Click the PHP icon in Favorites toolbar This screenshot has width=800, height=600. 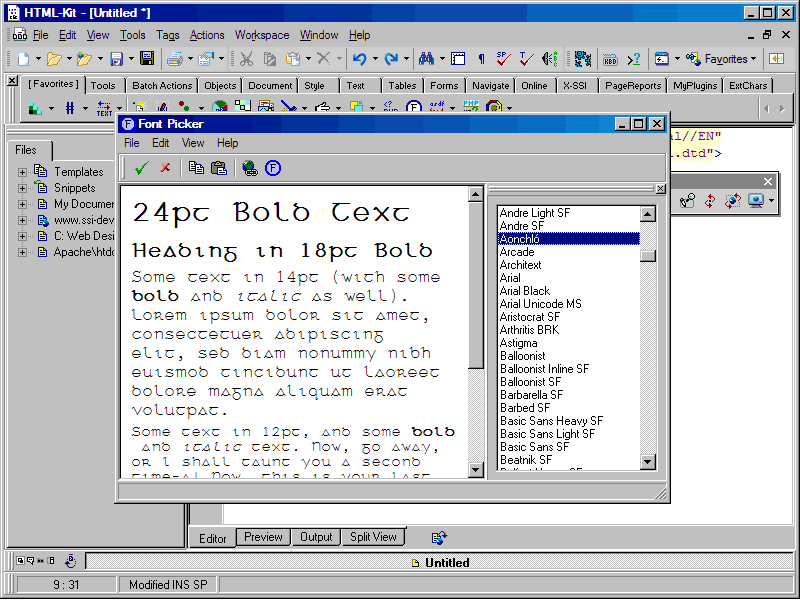[470, 107]
